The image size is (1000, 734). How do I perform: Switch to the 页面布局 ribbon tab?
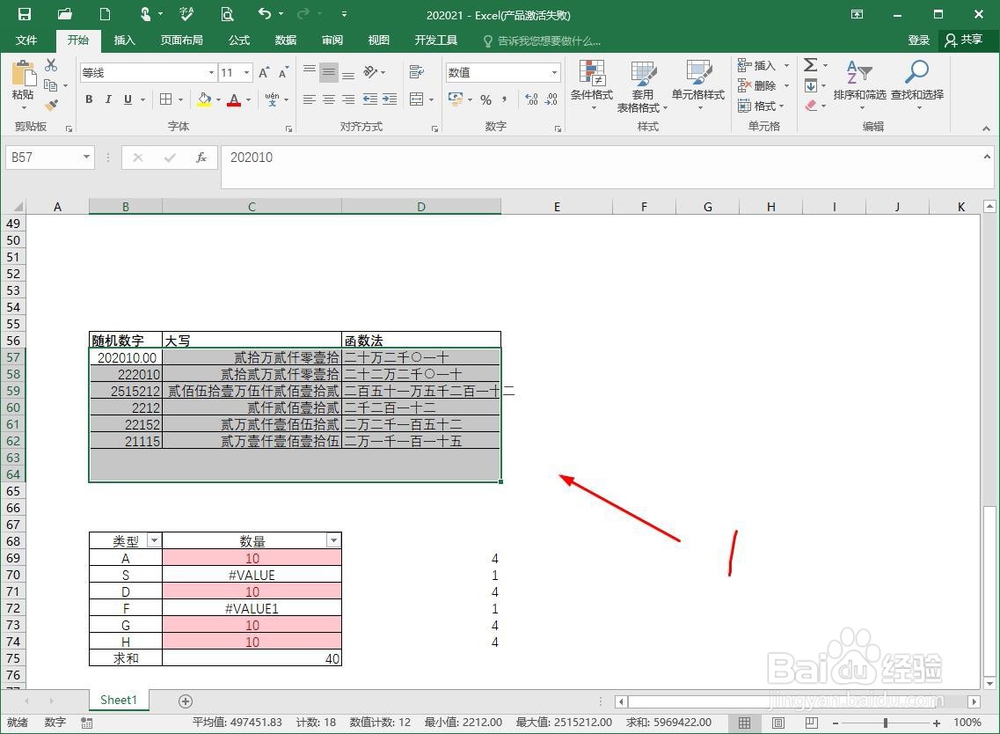tap(182, 40)
